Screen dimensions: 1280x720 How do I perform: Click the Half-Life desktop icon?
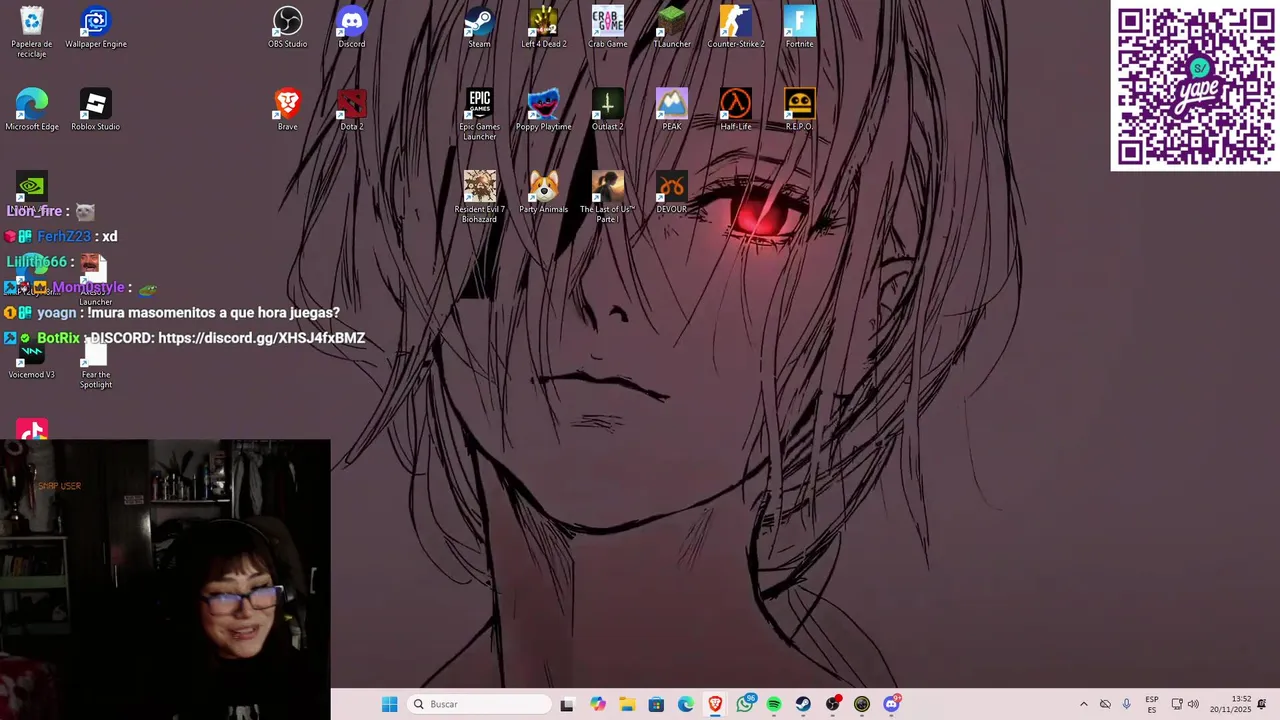pyautogui.click(x=736, y=110)
